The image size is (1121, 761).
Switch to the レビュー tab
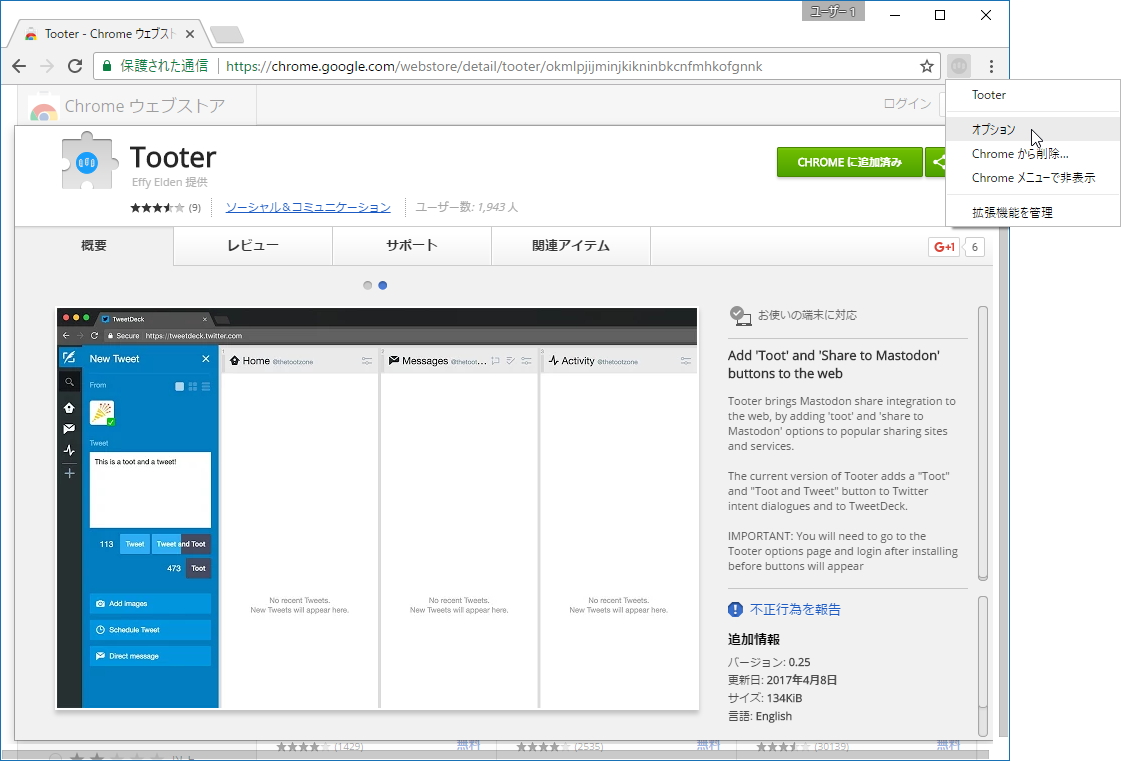pos(252,246)
